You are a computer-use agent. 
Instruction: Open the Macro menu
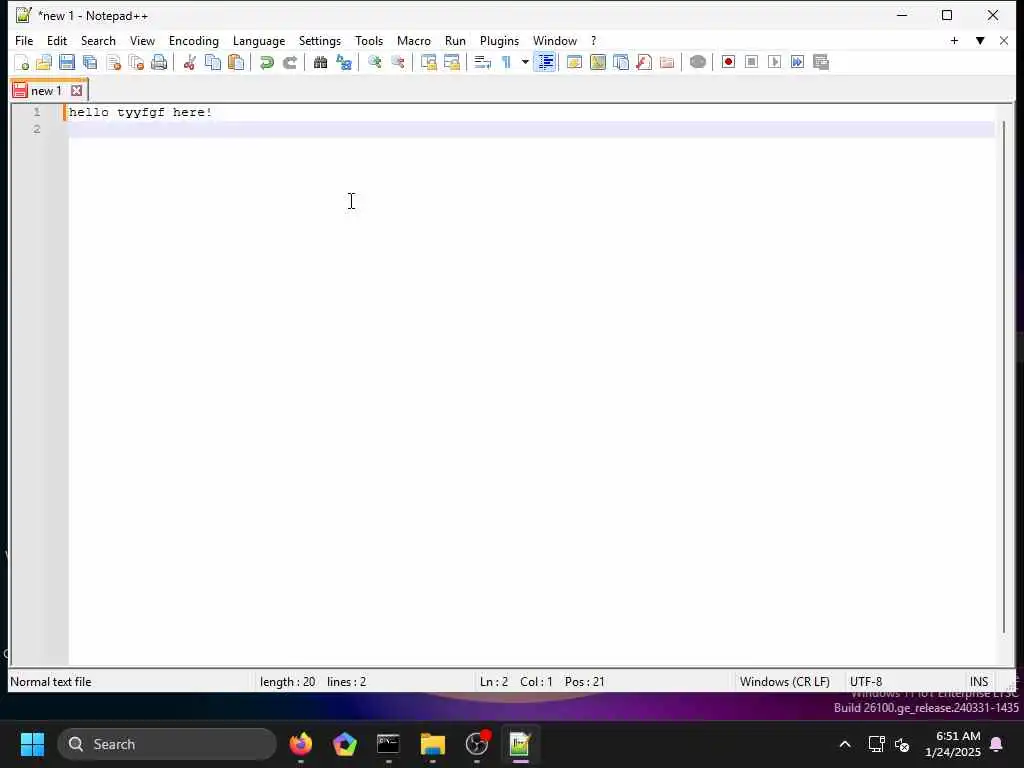coord(413,40)
